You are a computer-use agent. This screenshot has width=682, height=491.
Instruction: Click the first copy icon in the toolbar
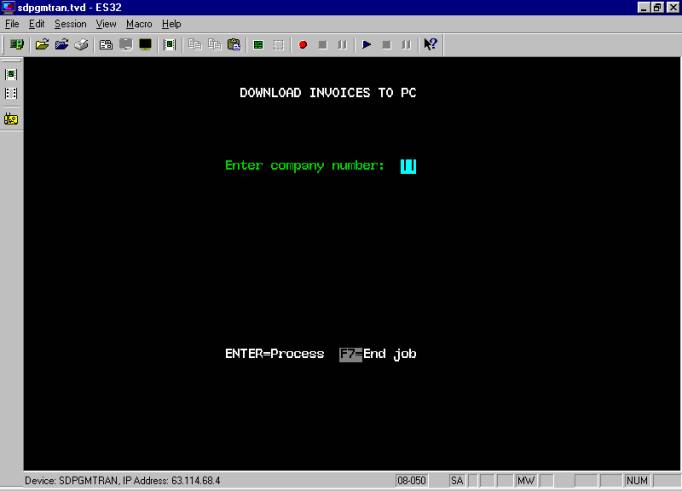[x=194, y=44]
